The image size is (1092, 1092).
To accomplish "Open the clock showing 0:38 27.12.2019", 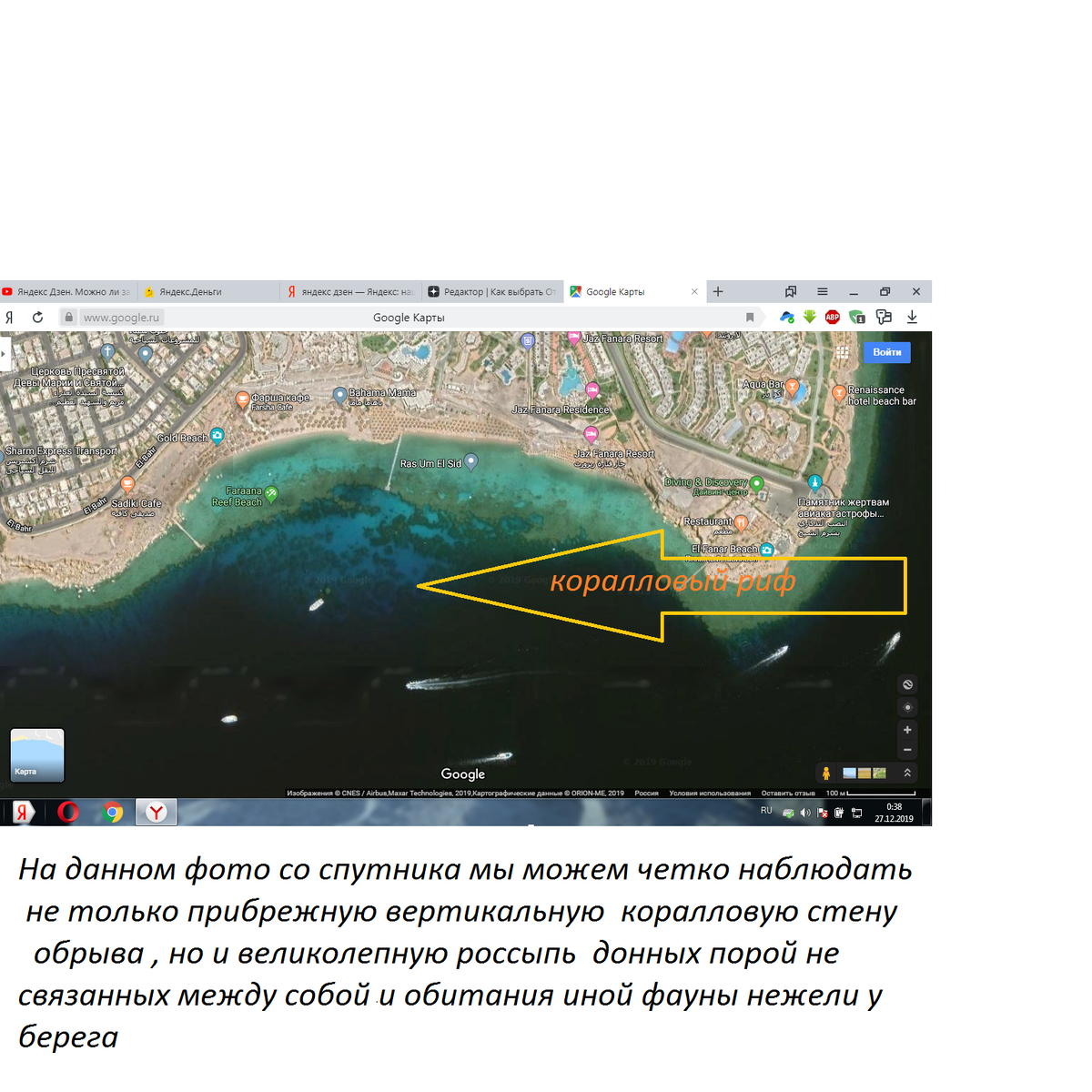I will pos(895,813).
